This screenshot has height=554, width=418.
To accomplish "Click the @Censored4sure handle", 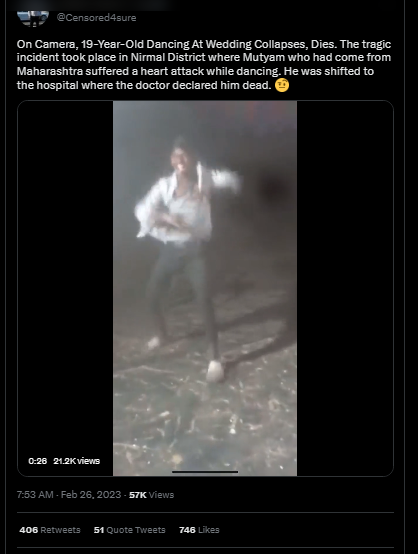I will [x=96, y=18].
